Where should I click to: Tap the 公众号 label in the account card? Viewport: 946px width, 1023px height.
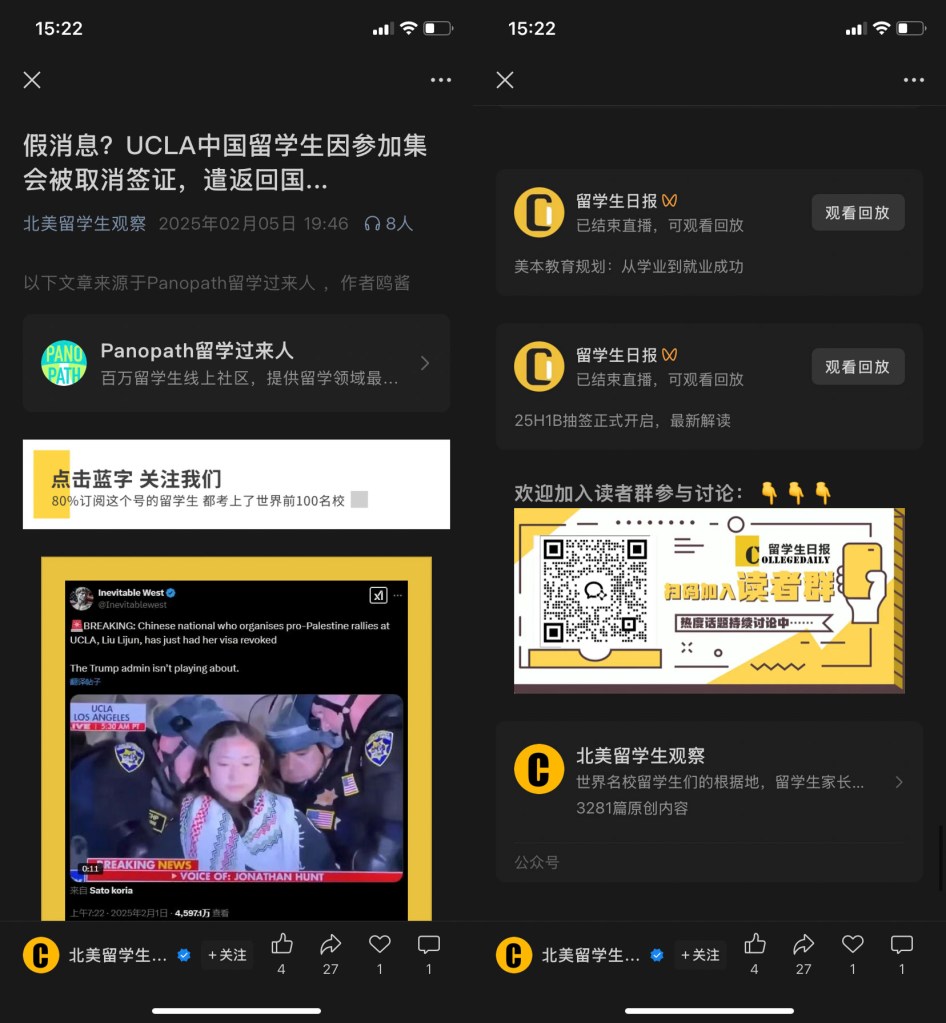pyautogui.click(x=537, y=863)
